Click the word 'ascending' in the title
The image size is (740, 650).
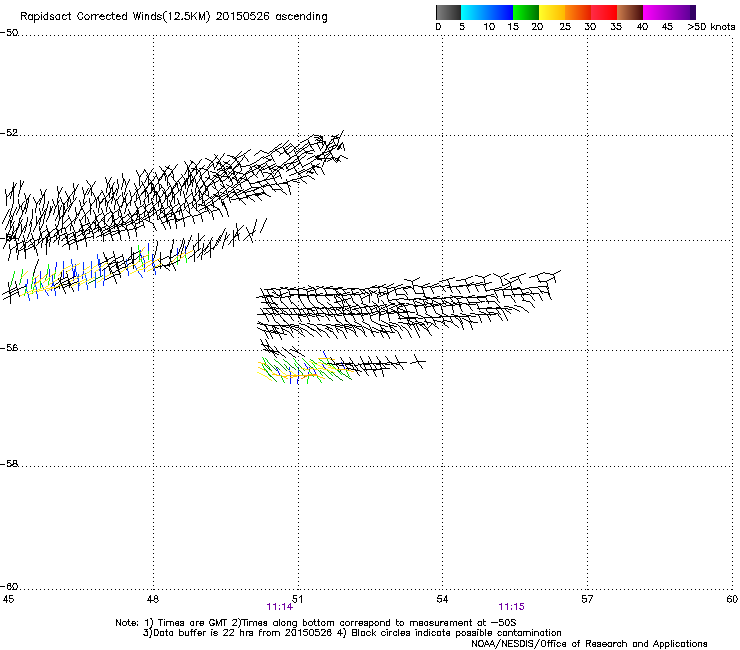point(302,17)
